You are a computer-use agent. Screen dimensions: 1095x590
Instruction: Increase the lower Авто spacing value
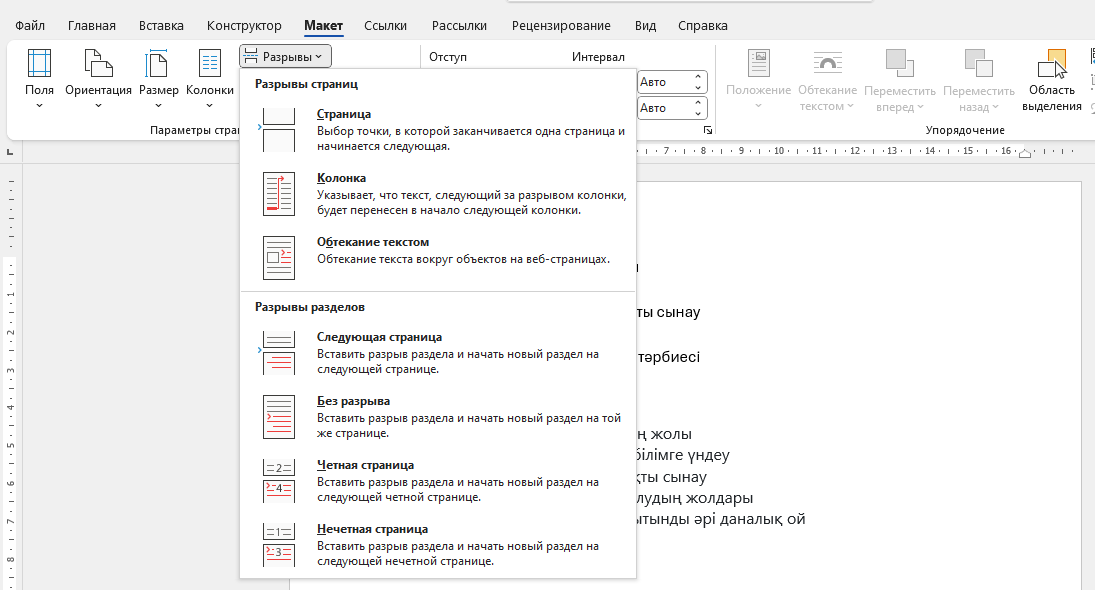coord(698,103)
